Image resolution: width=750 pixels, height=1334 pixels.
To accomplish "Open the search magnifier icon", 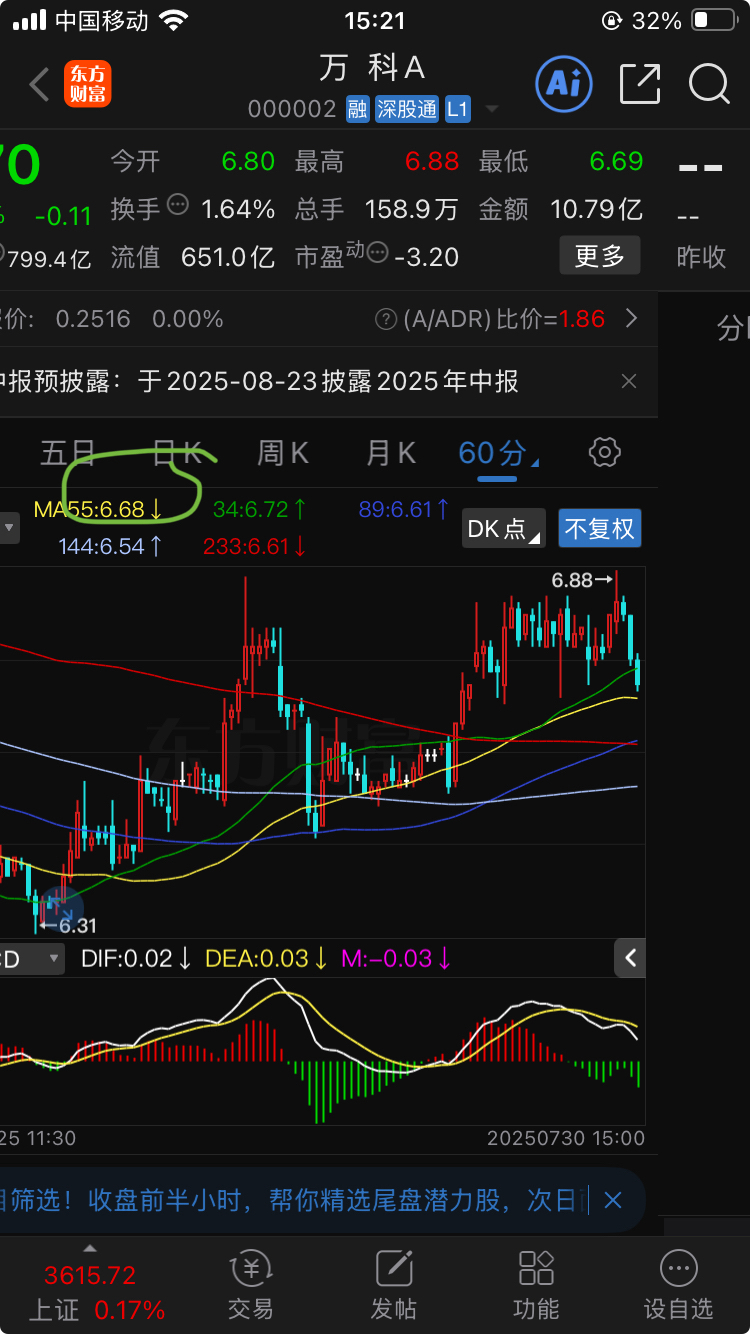I will click(709, 84).
